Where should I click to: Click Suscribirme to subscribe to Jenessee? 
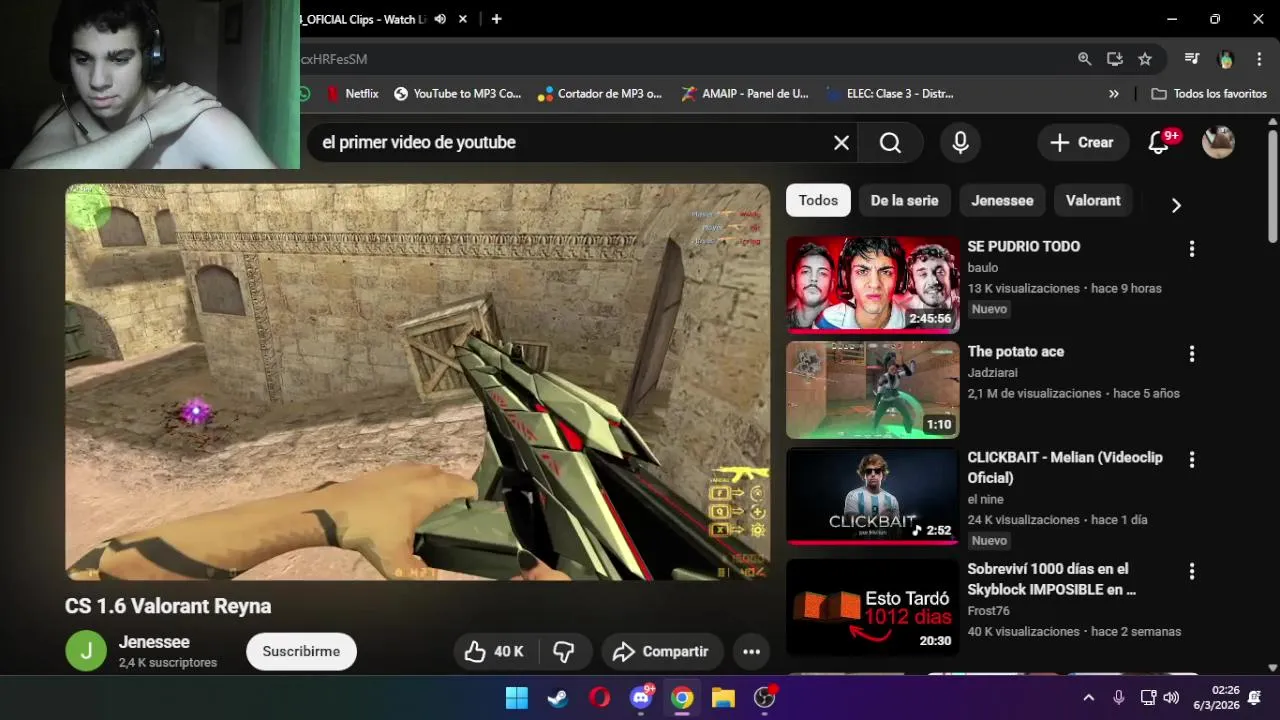click(301, 651)
